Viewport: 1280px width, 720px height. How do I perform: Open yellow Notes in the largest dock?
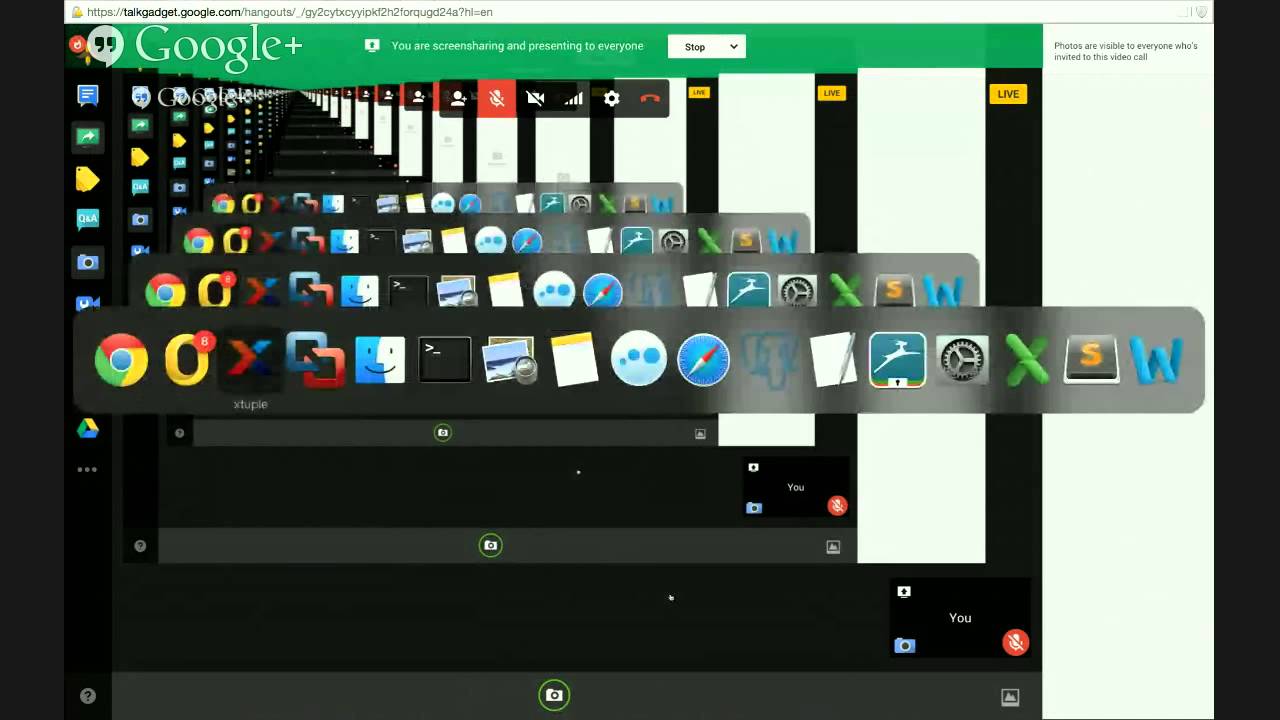pos(574,360)
